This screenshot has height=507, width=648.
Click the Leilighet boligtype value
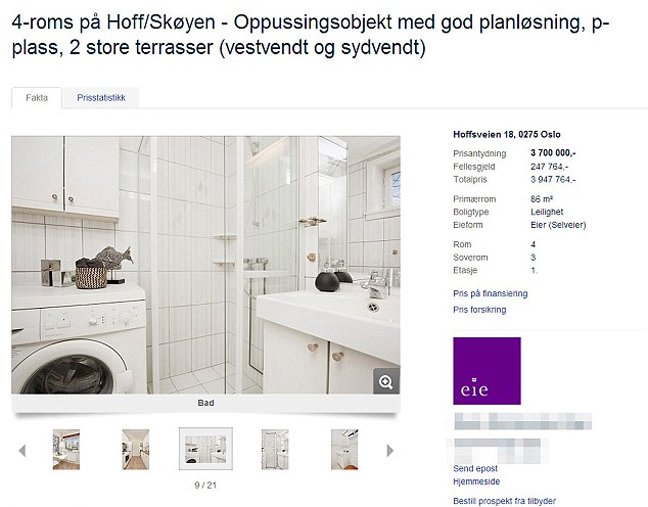tap(547, 212)
